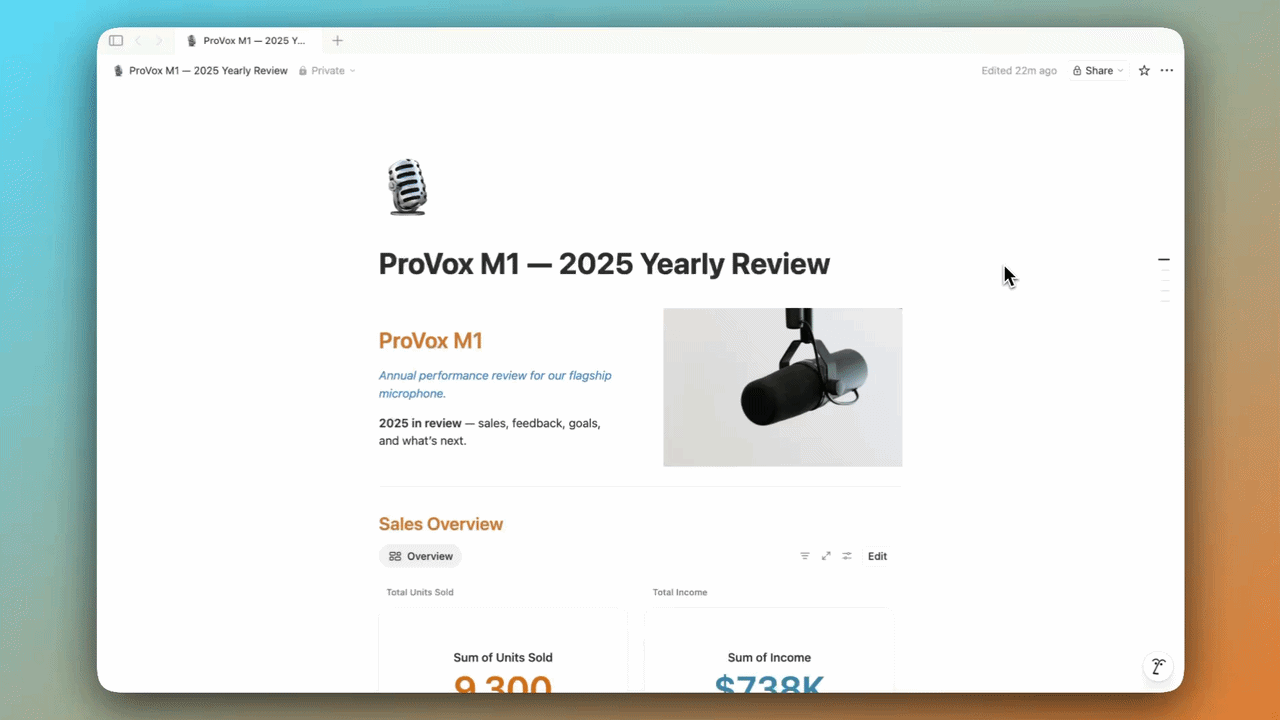Click the microphone photo image
This screenshot has width=1280, height=720.
(783, 387)
